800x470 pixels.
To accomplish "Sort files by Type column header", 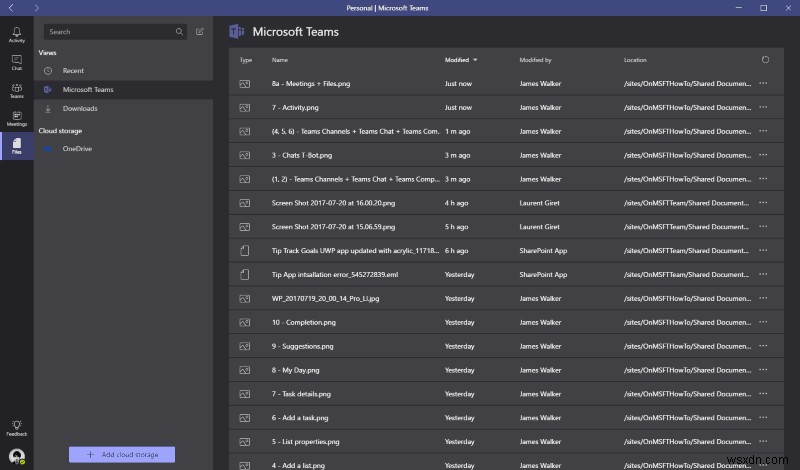I will tap(245, 60).
